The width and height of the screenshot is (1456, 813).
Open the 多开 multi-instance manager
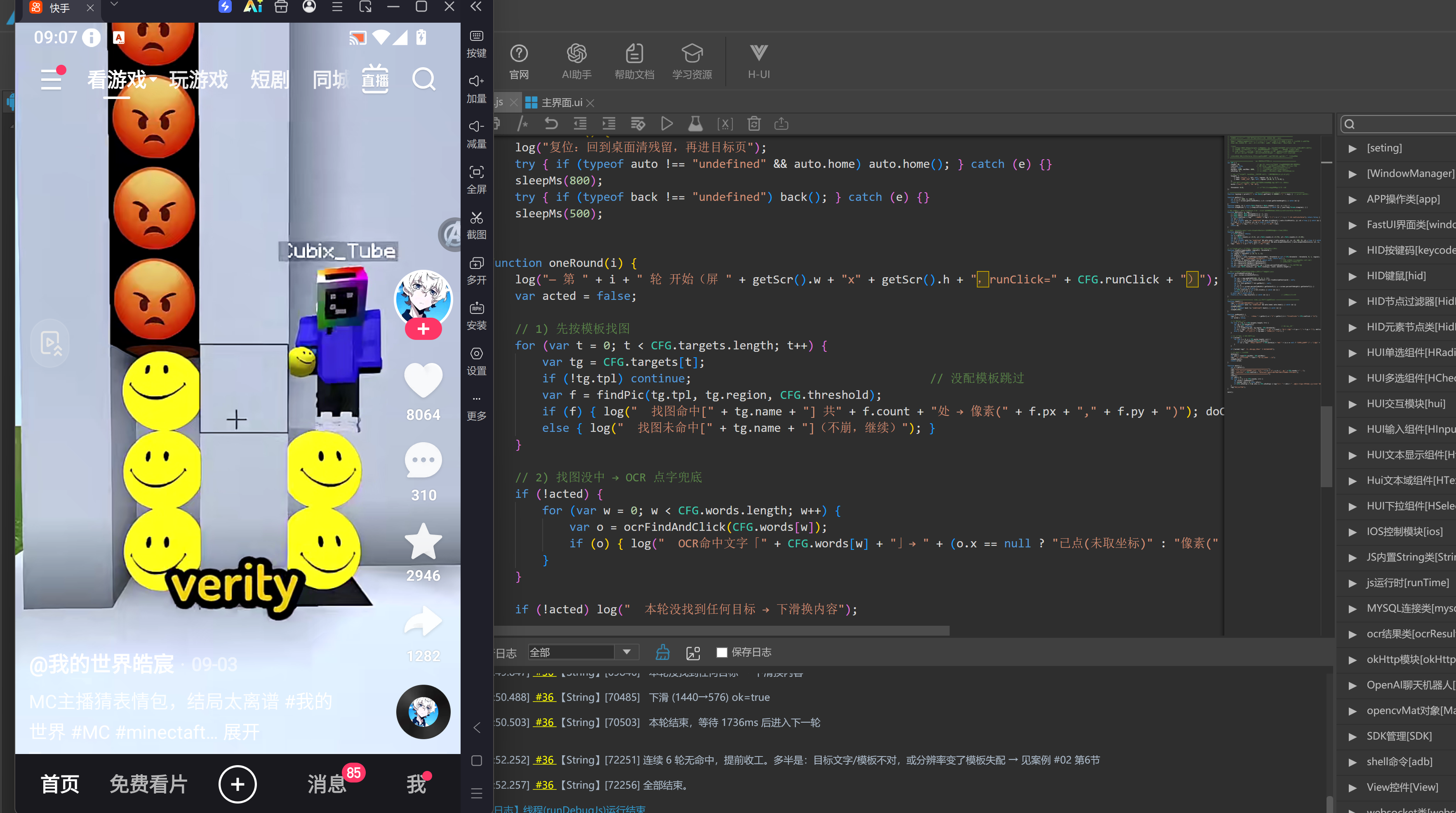477,270
